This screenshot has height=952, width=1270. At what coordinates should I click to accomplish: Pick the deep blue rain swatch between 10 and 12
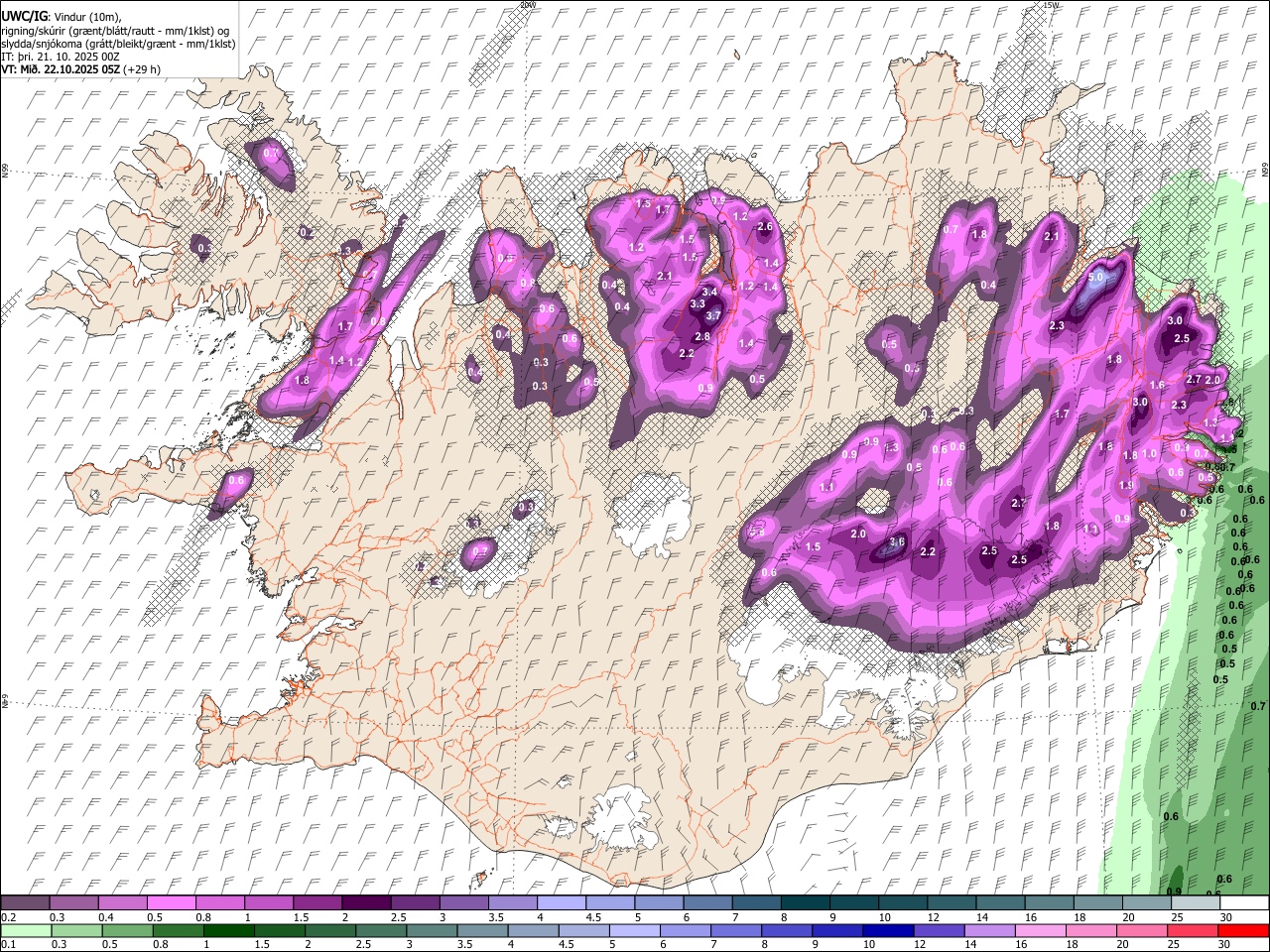tap(886, 930)
